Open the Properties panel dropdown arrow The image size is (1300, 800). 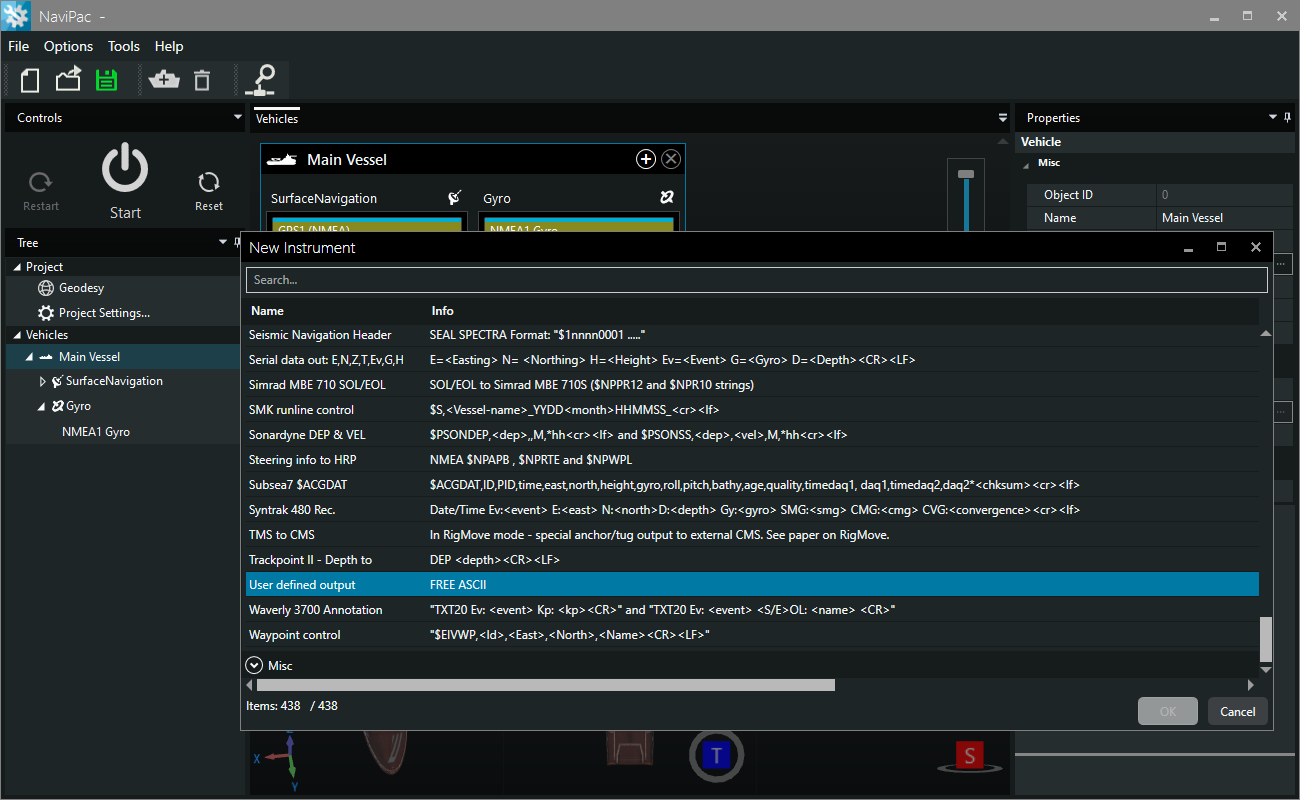click(x=1273, y=117)
